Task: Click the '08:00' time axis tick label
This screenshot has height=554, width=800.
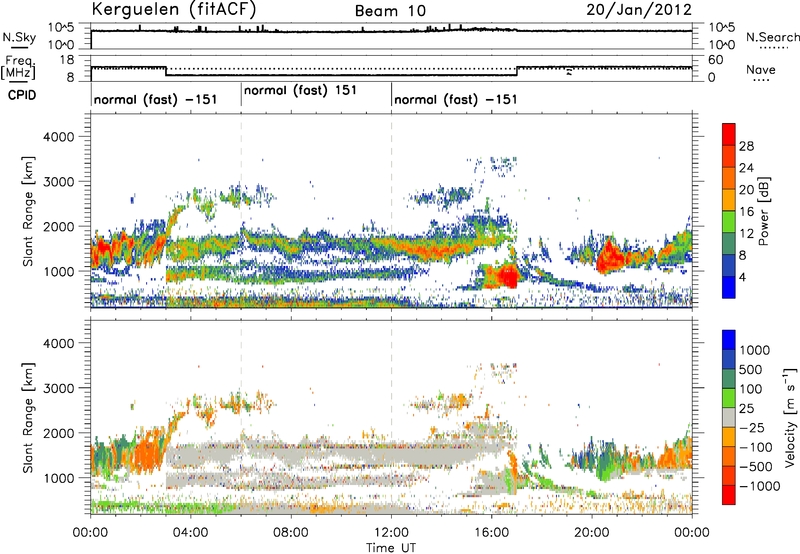Action: tap(291, 533)
